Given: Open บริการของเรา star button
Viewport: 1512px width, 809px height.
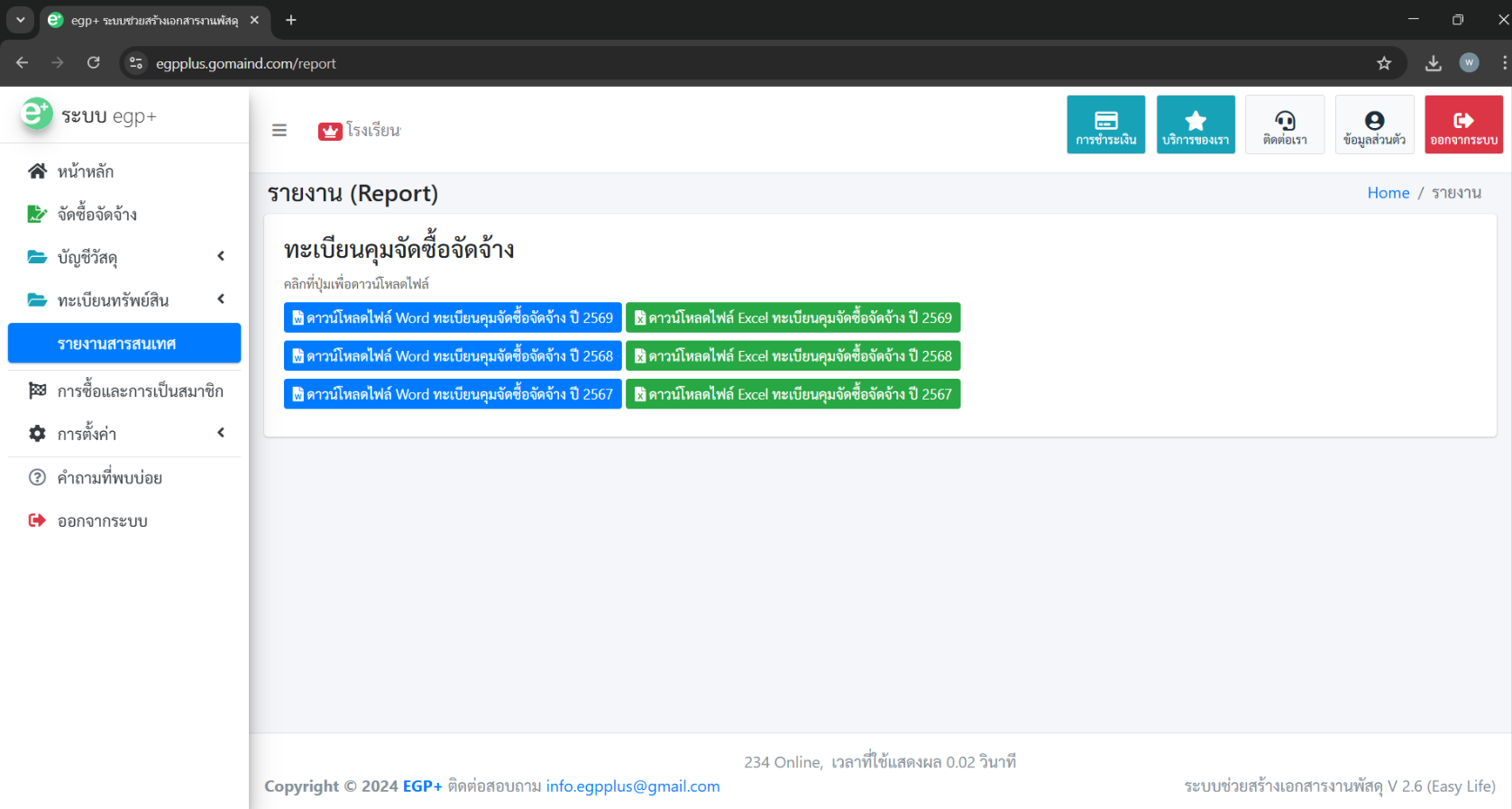Looking at the screenshot, I should pyautogui.click(x=1196, y=124).
